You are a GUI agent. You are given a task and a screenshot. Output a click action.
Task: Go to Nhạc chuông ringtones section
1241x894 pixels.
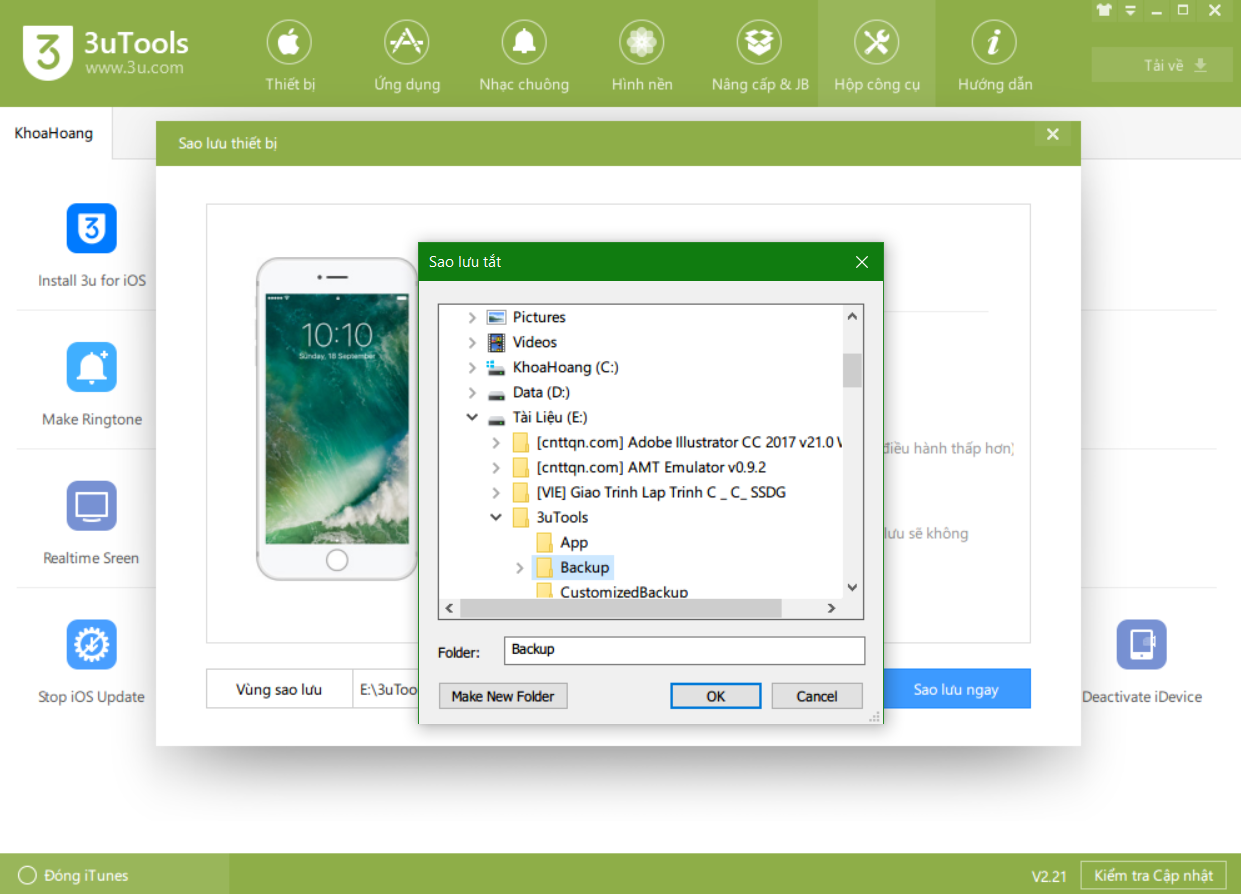pos(524,56)
